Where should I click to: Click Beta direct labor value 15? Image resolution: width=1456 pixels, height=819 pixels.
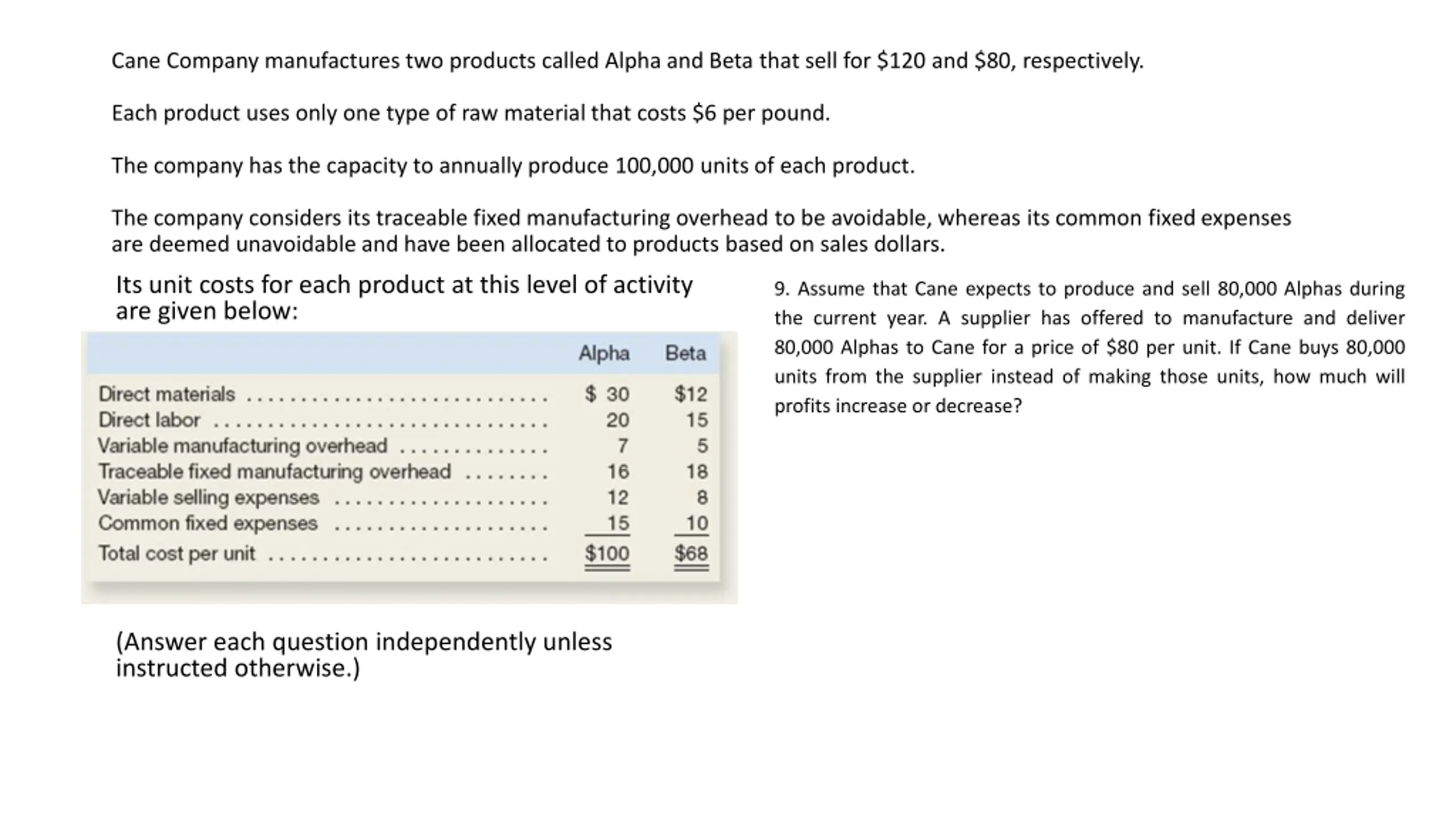tap(697, 420)
